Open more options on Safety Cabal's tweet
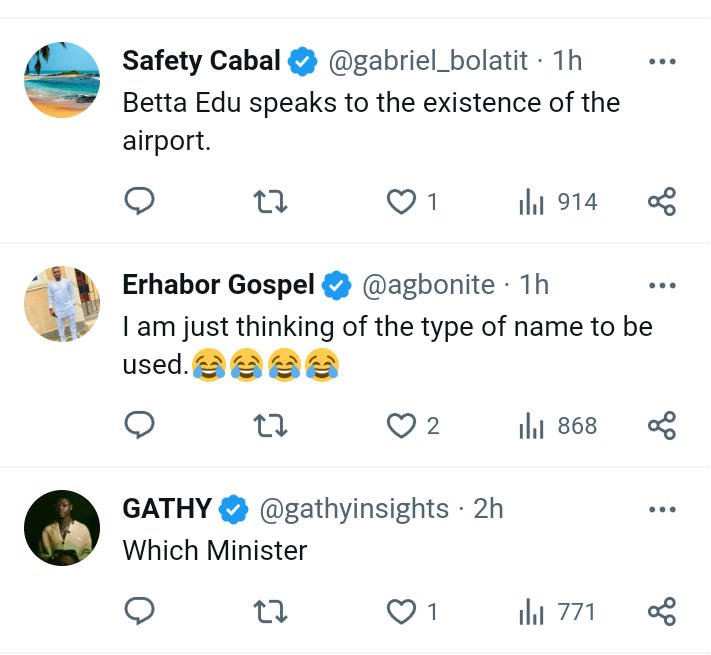Viewport: 711px width, 655px height. 662,61
